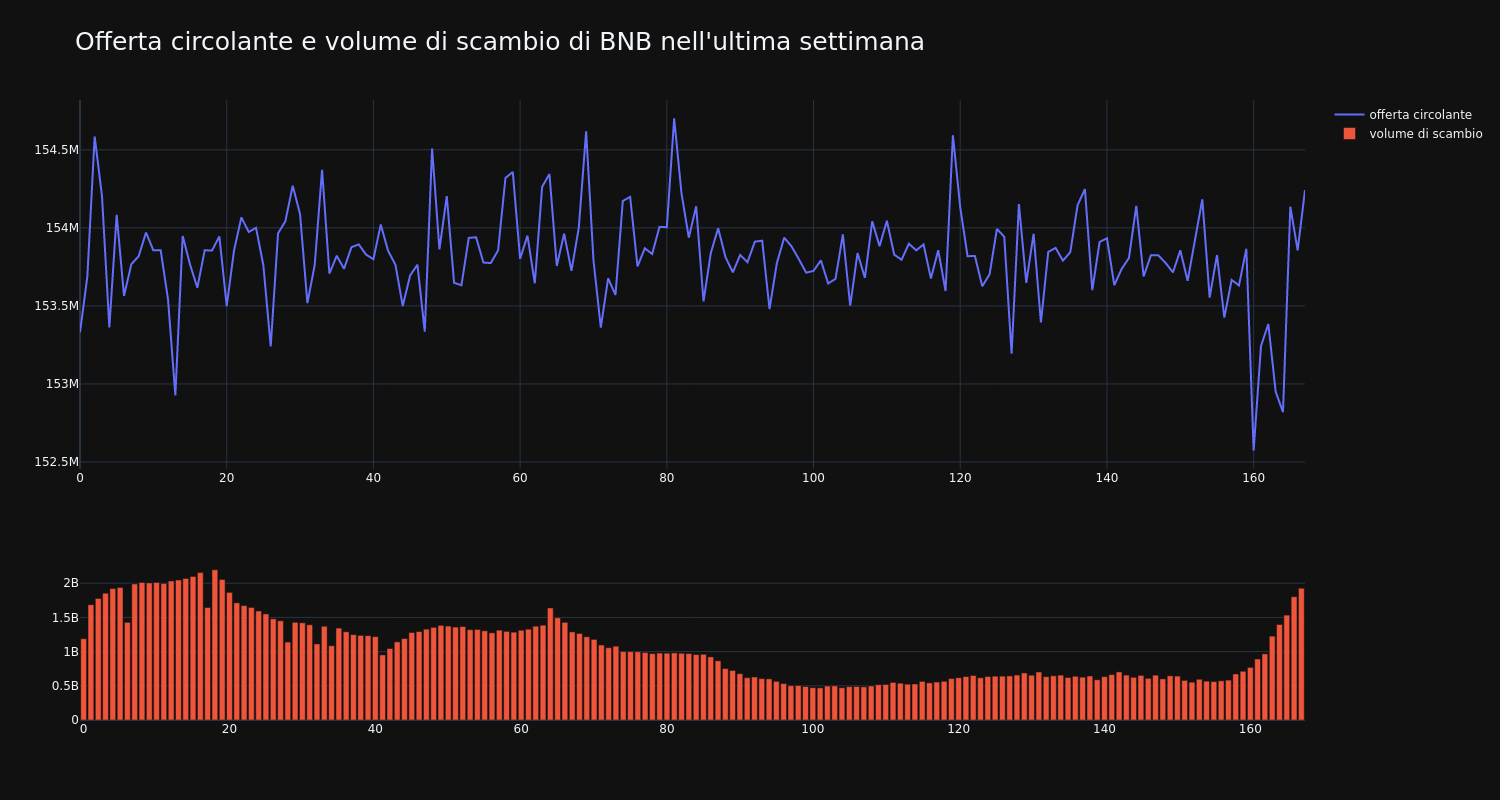The height and width of the screenshot is (800, 1500).
Task: Click the line's highest peak near x=81
Action: (674, 119)
